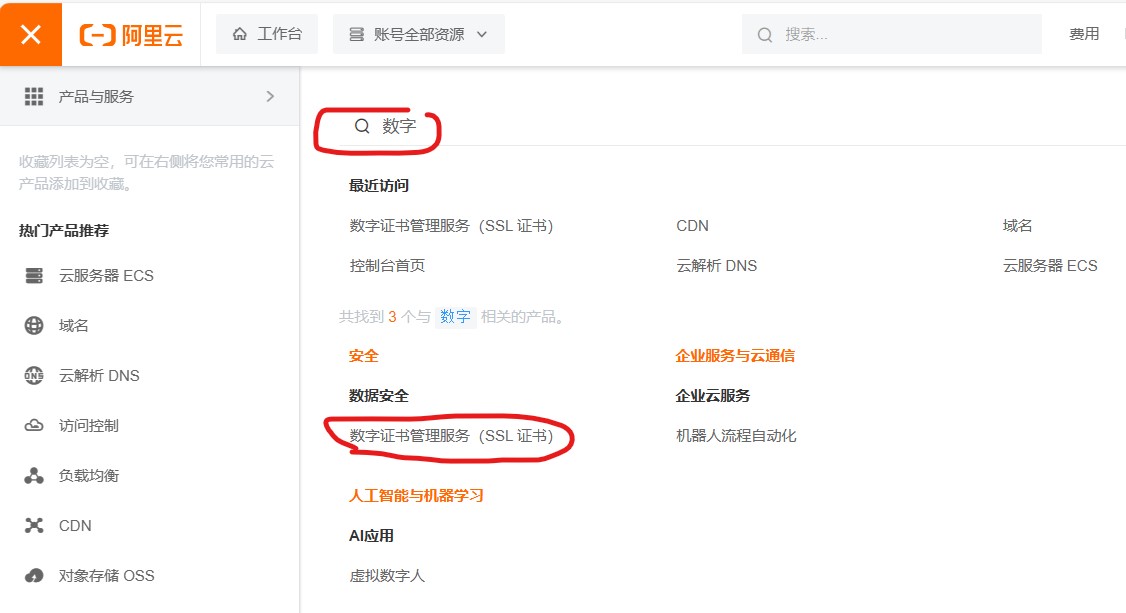Open recent 数字证书管理服务 (SSL 证书) link
The height and width of the screenshot is (613, 1126).
[452, 226]
